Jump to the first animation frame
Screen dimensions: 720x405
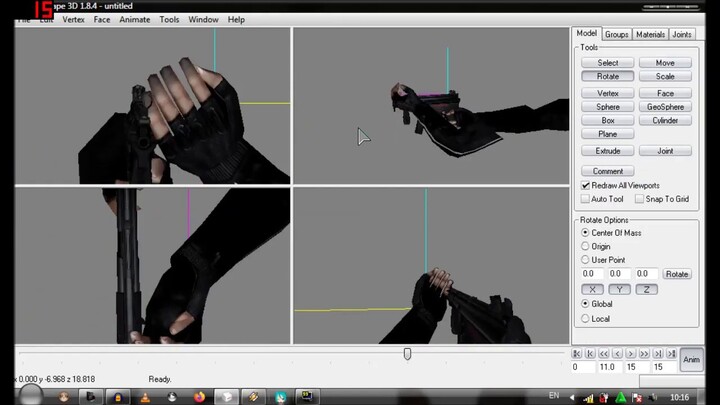pos(577,353)
